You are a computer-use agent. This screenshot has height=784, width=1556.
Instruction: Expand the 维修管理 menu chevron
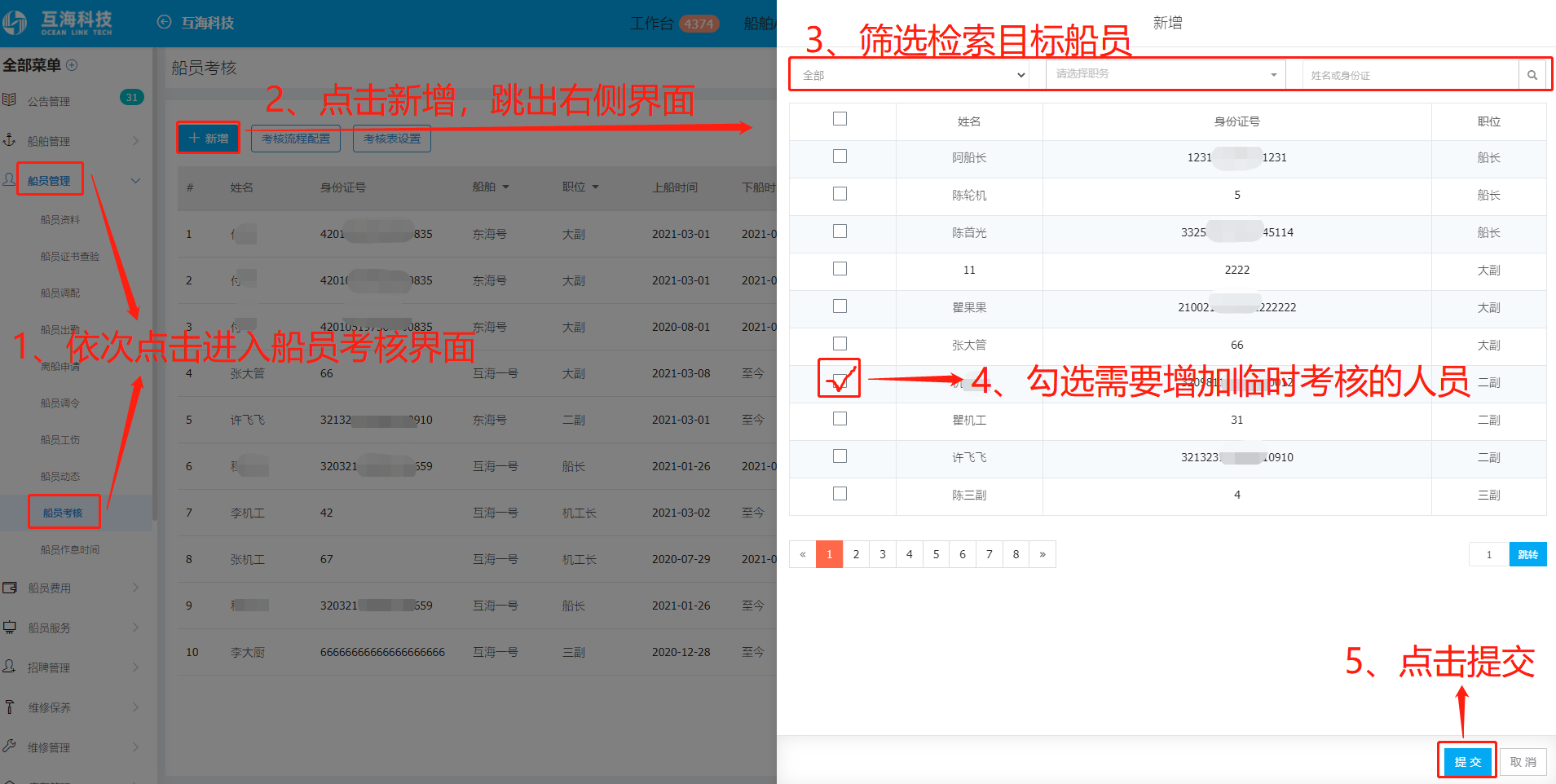pos(135,747)
